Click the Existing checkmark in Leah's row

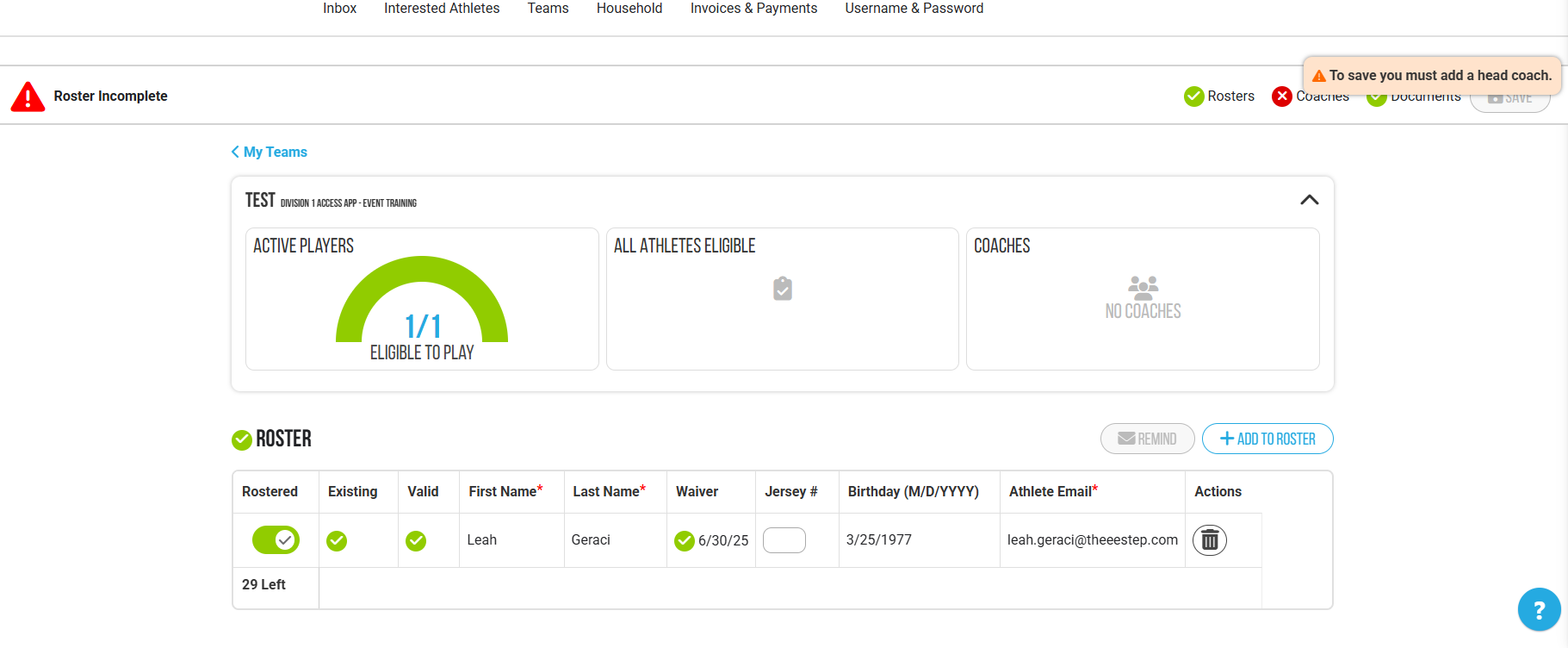(337, 540)
